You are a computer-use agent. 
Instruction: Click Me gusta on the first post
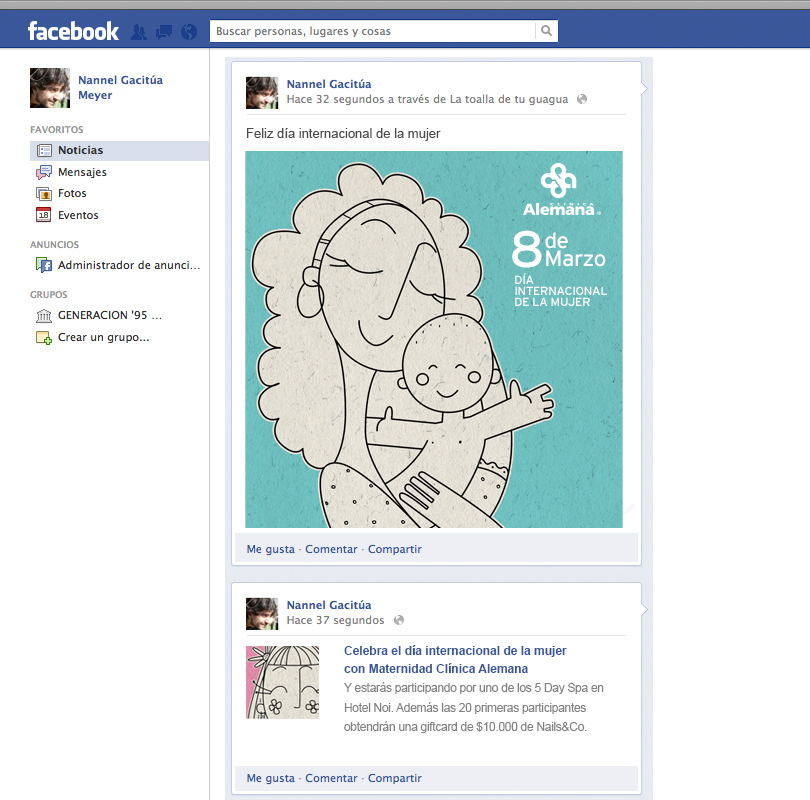pyautogui.click(x=270, y=549)
